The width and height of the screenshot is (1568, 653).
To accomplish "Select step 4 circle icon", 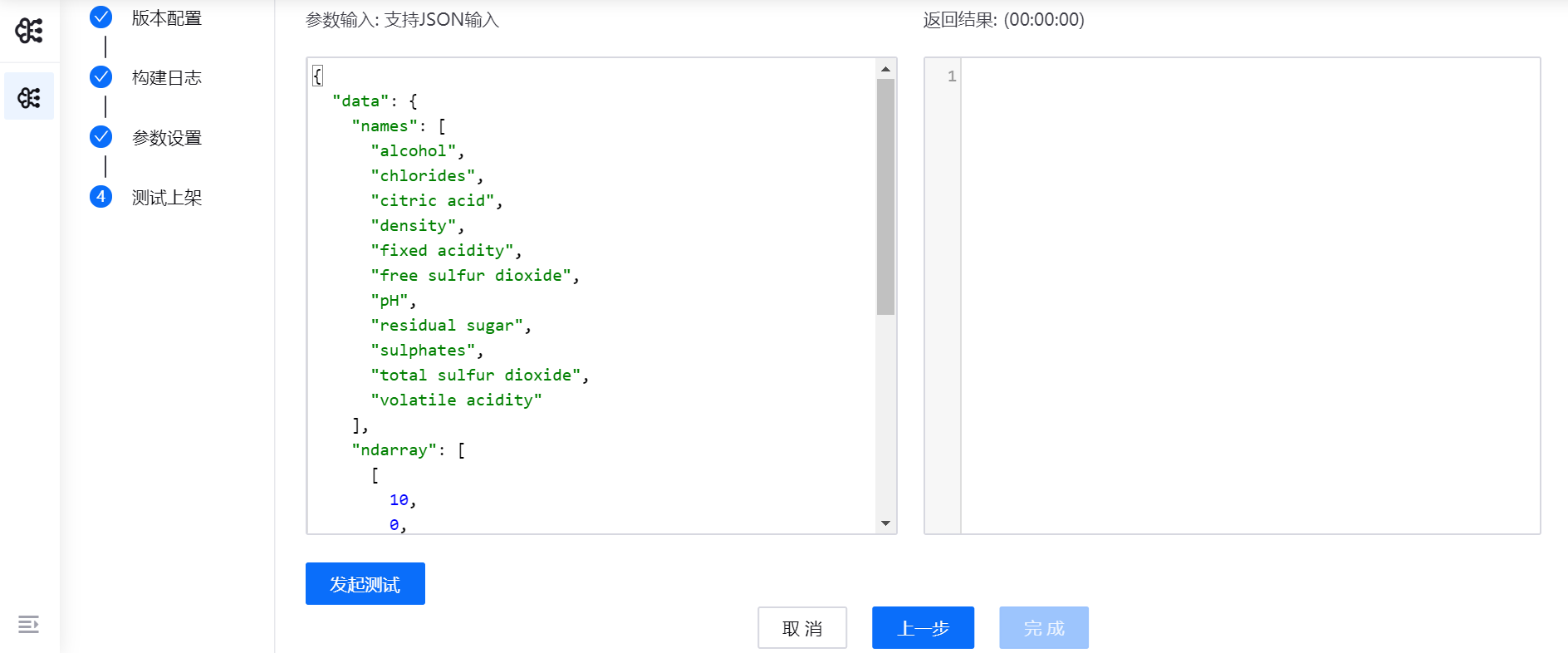I will tap(100, 196).
